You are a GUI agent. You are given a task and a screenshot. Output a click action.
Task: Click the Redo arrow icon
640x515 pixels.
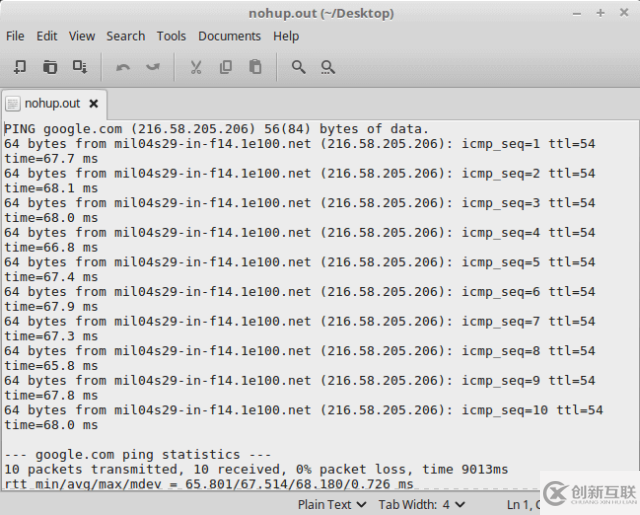(153, 67)
